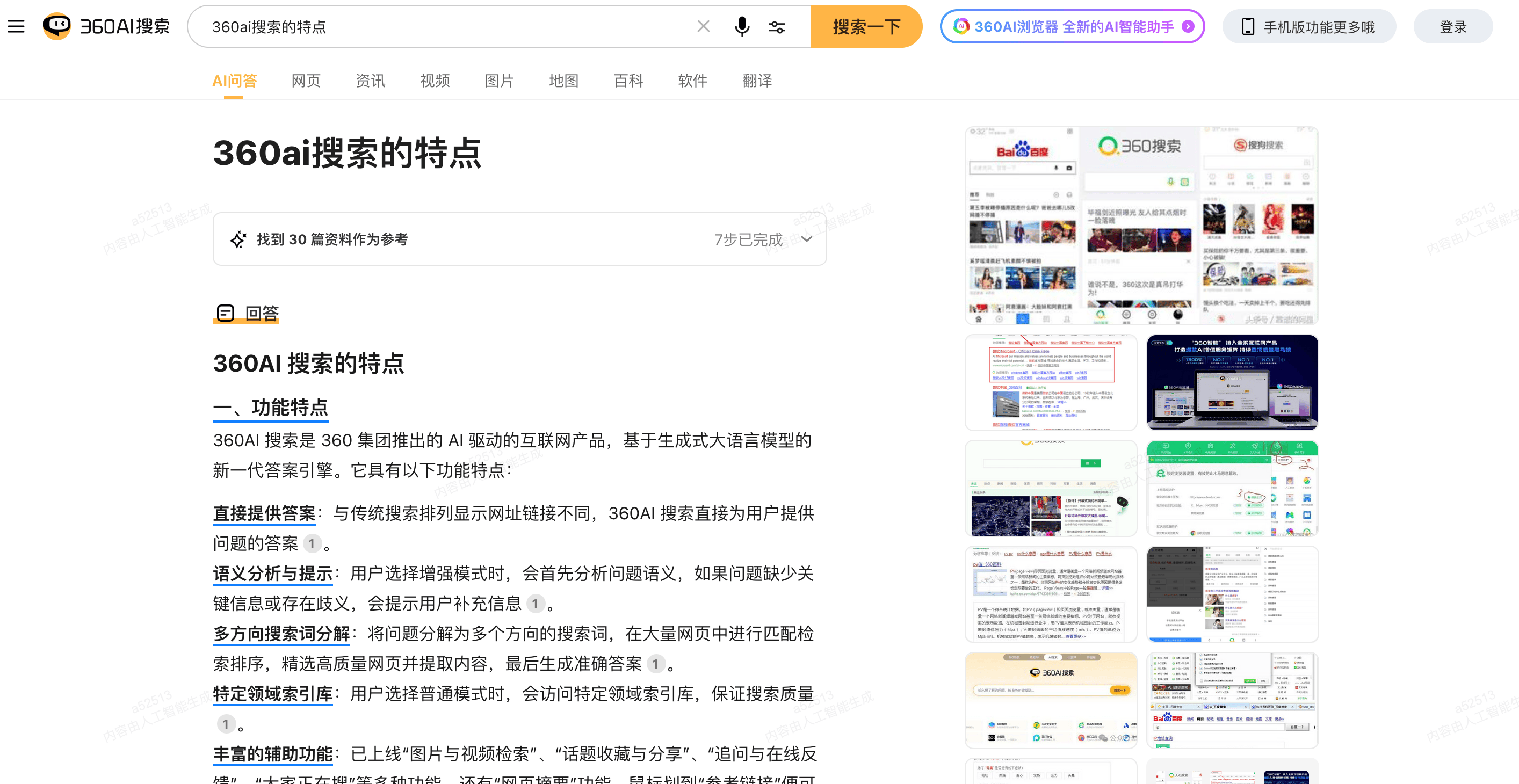The width and height of the screenshot is (1519, 784).
Task: Clear search text with X icon
Action: [703, 26]
